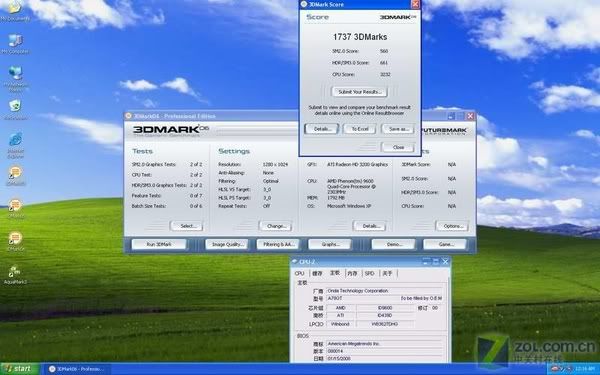The height and width of the screenshot is (375, 600).
Task: Click 'Microsoft Windows XP' OS text
Action: click(349, 206)
